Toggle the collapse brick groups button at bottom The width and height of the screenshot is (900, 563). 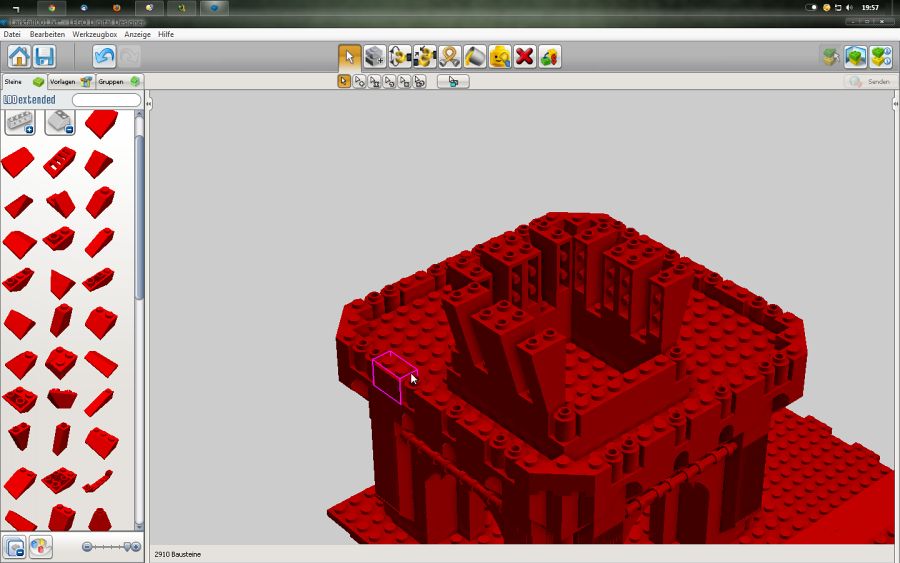tap(15, 547)
